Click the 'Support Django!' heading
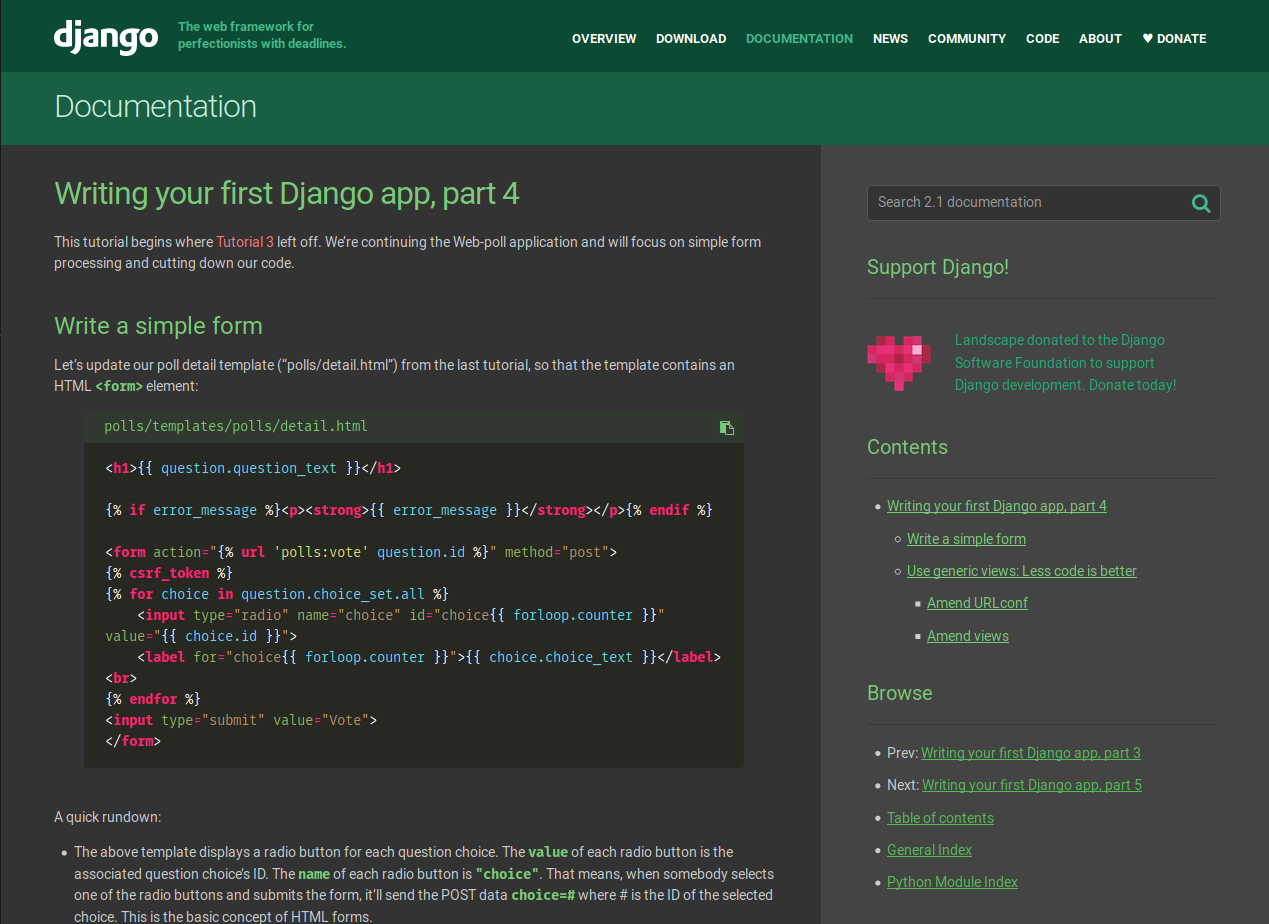 938,267
